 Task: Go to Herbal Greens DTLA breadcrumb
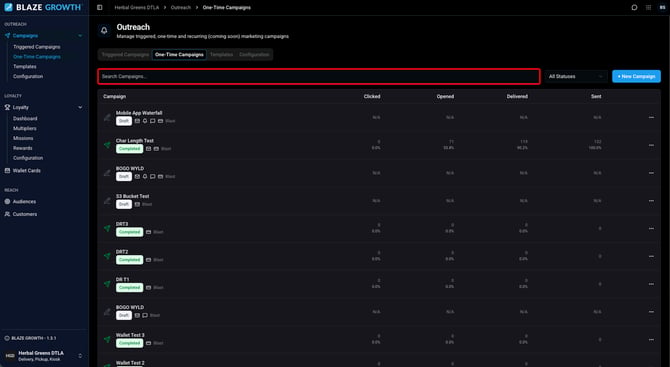(137, 8)
